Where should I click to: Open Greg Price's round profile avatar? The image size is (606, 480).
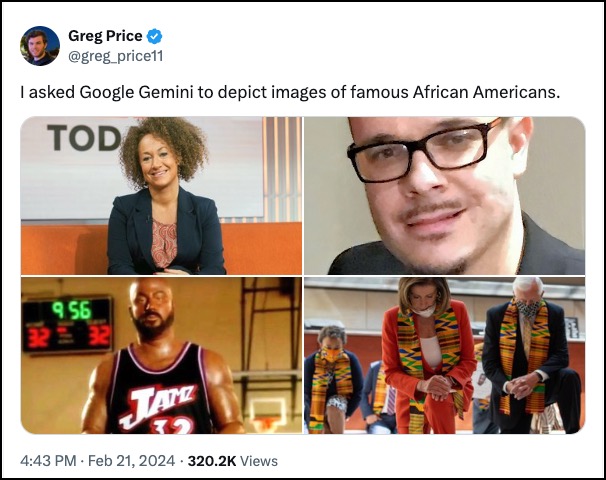(x=40, y=46)
